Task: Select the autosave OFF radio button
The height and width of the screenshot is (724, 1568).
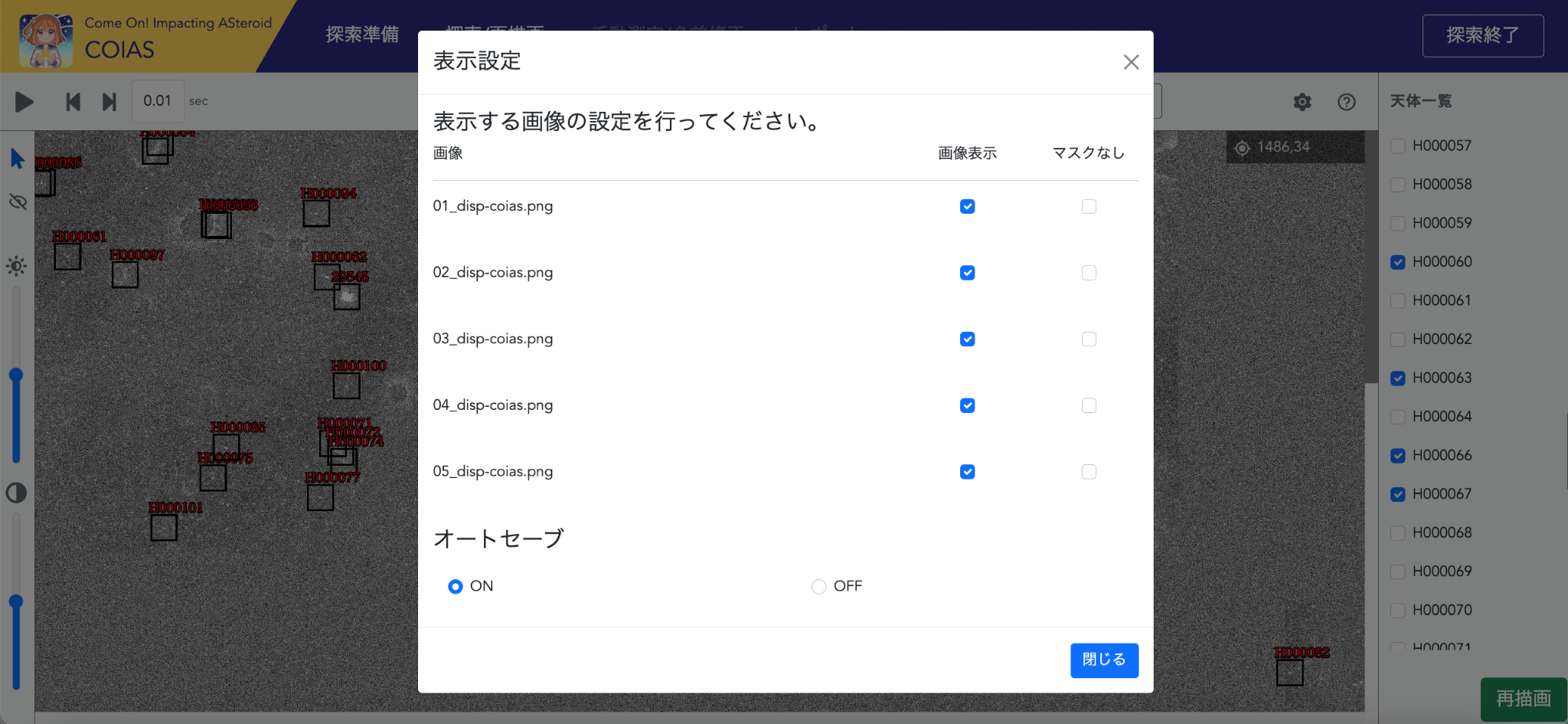Action: 818,587
